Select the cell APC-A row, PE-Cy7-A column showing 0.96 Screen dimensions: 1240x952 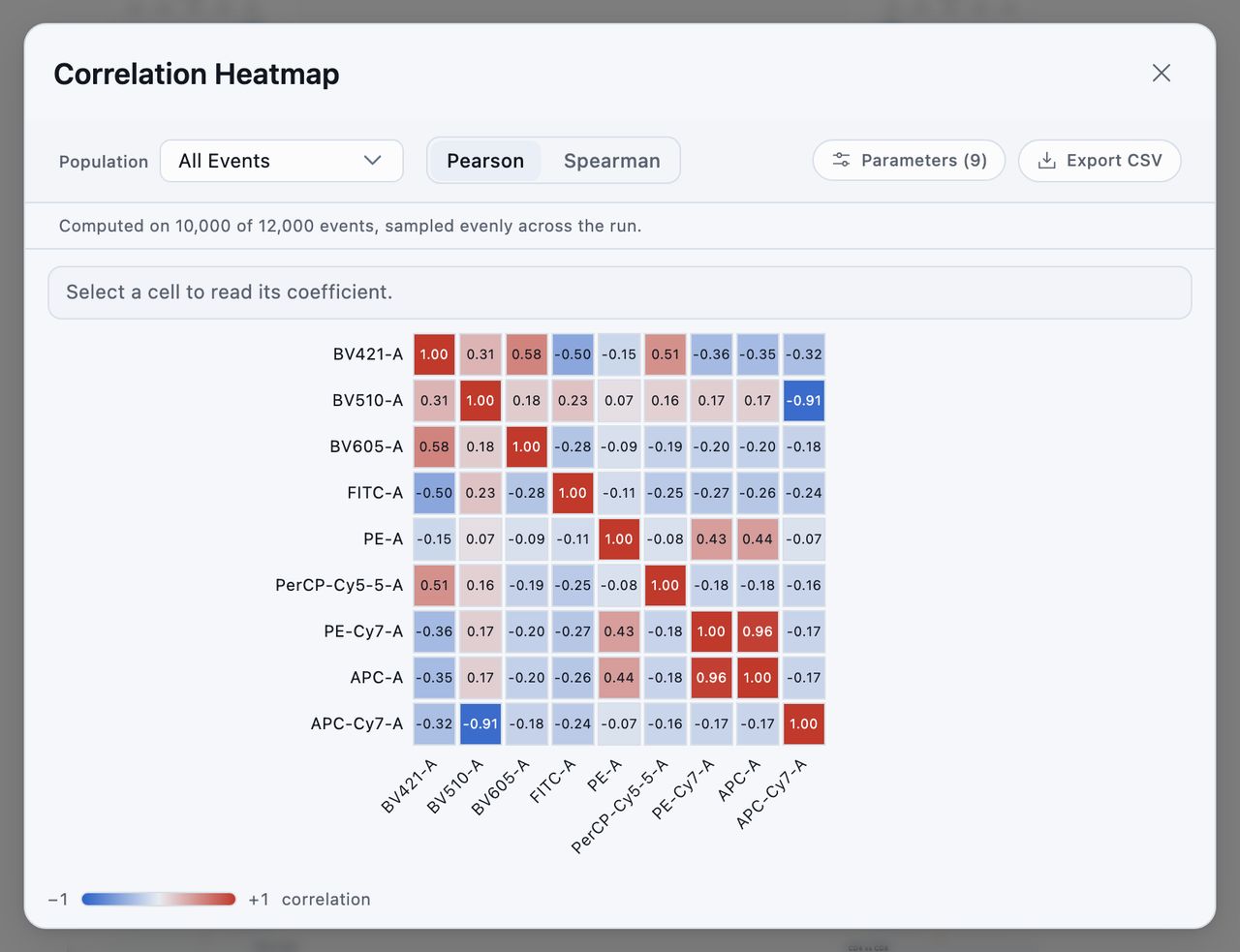[711, 678]
